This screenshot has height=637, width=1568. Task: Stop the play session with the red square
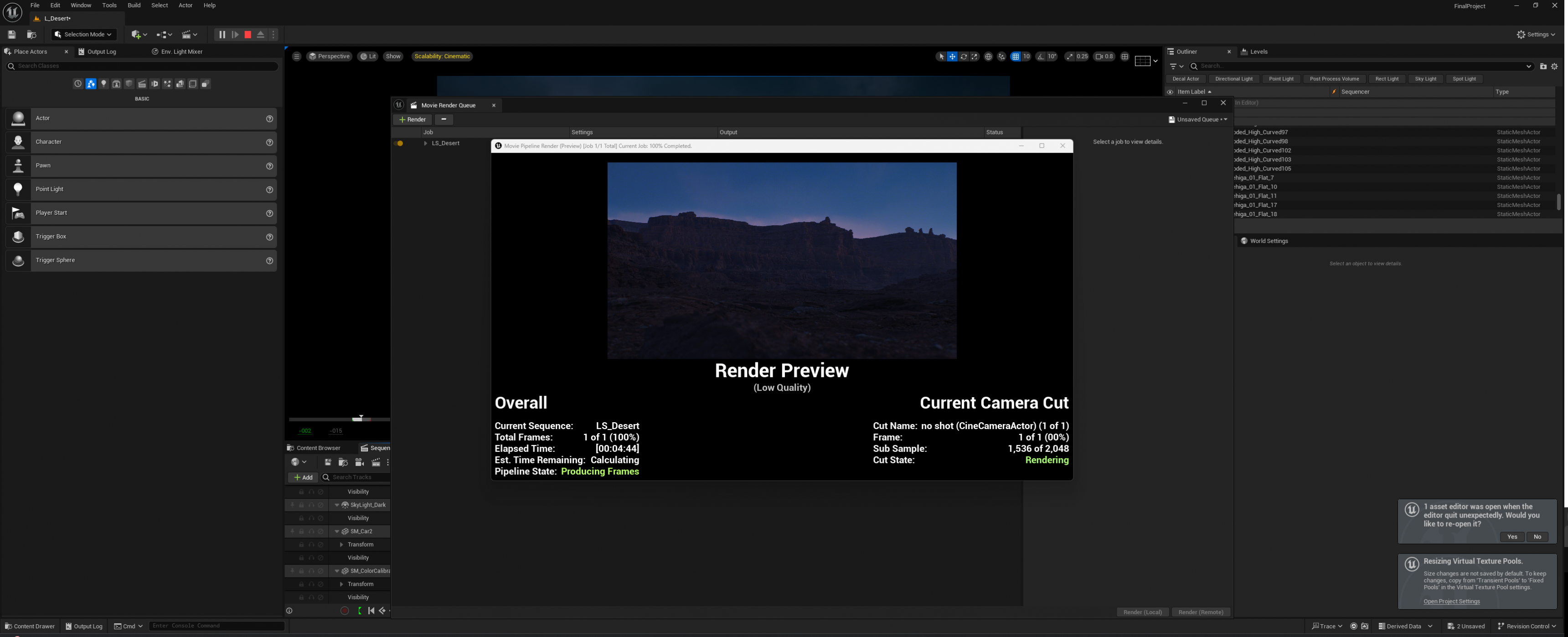click(x=248, y=35)
